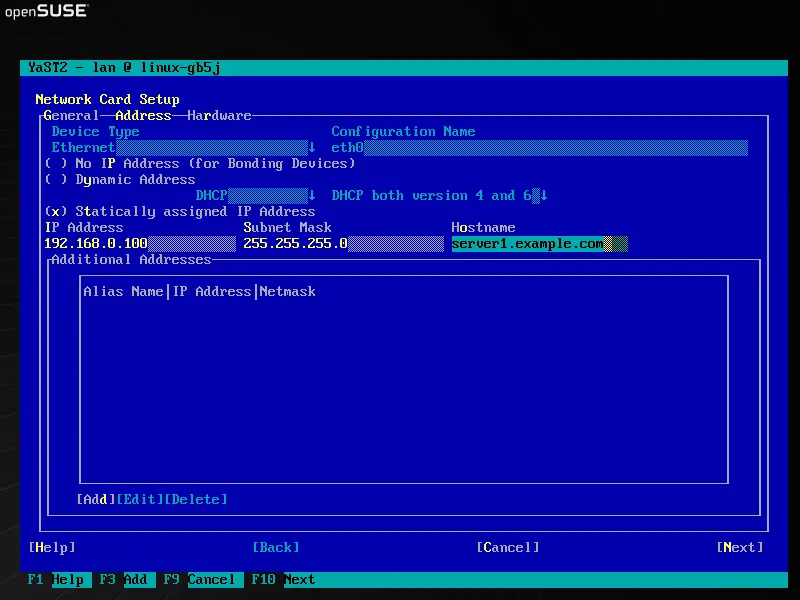Image resolution: width=800 pixels, height=600 pixels.
Task: Click the IP Address field 192.168.0.100
Action: (x=140, y=244)
